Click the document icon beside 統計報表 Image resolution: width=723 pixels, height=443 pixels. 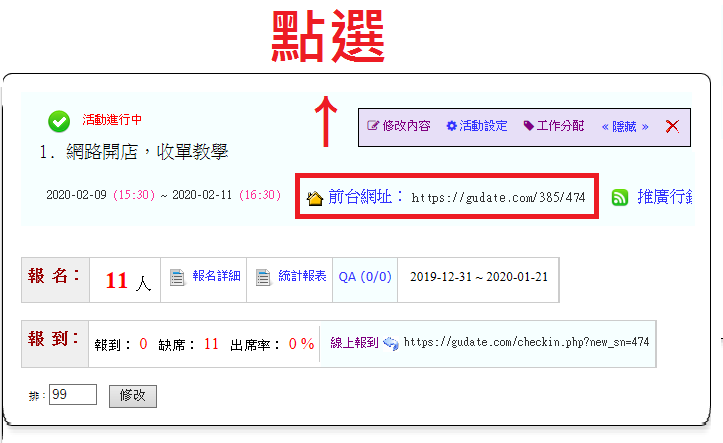[263, 277]
